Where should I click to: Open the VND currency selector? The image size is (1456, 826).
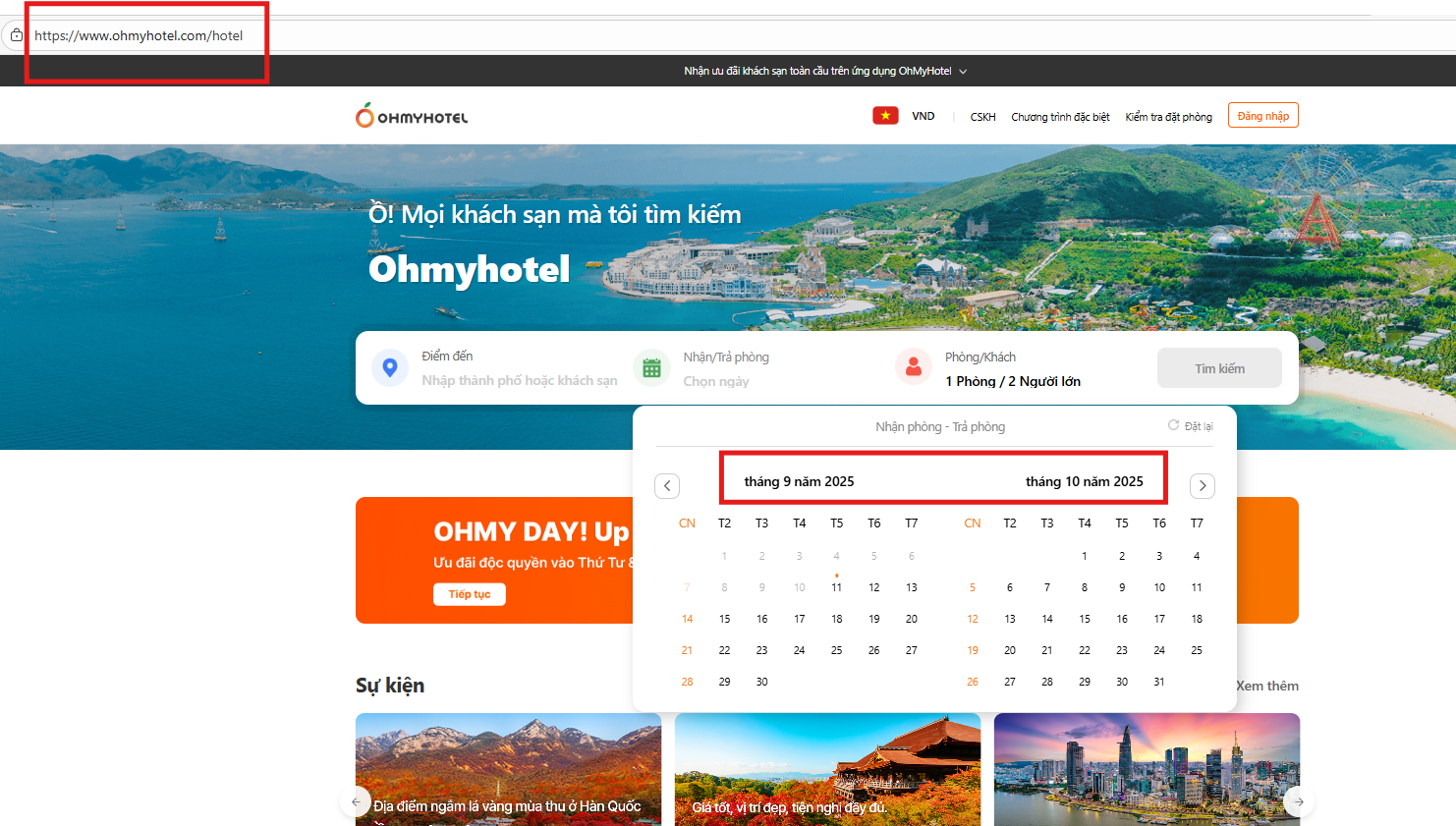tap(924, 116)
